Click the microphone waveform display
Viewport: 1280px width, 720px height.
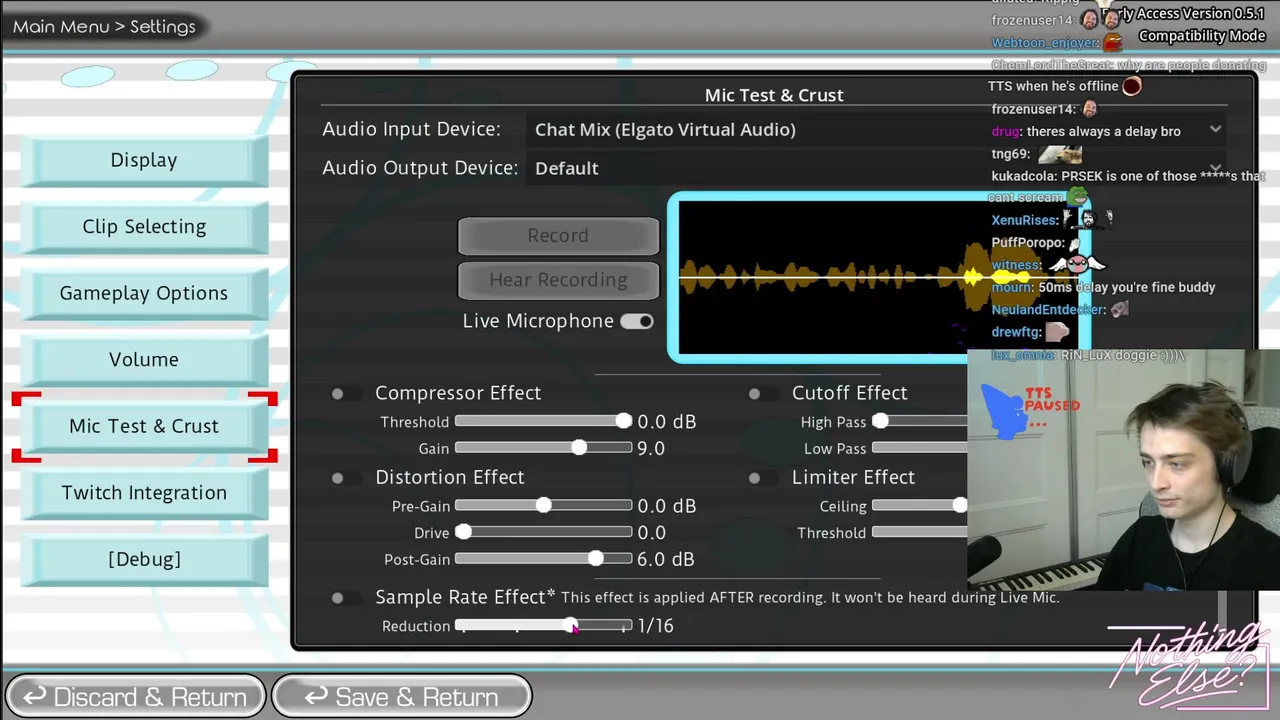878,277
